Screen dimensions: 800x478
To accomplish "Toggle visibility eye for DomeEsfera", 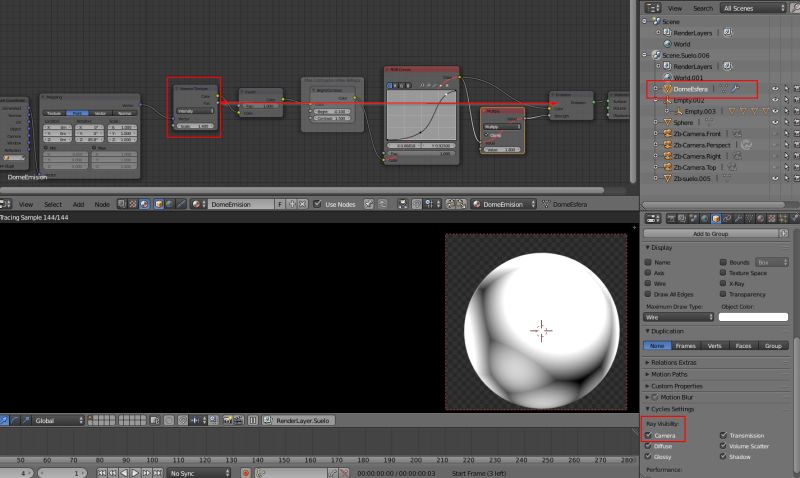I will [x=775, y=89].
